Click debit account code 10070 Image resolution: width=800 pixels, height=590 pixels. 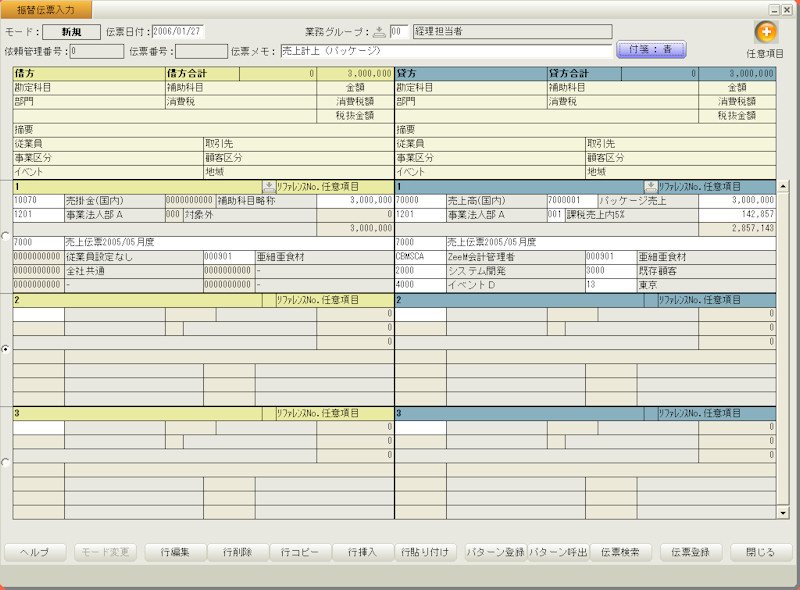(39, 201)
